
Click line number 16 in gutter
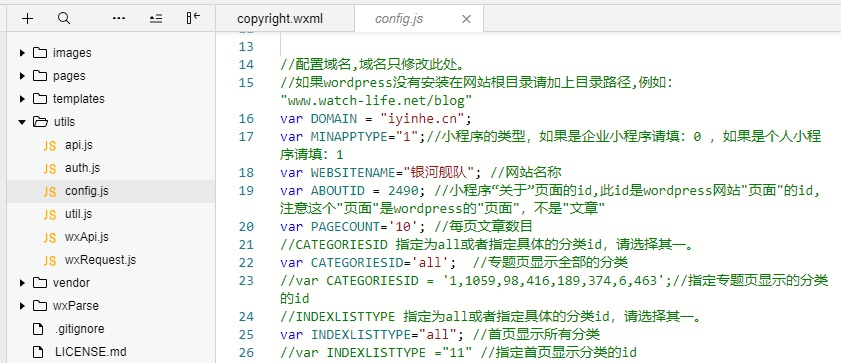point(246,118)
